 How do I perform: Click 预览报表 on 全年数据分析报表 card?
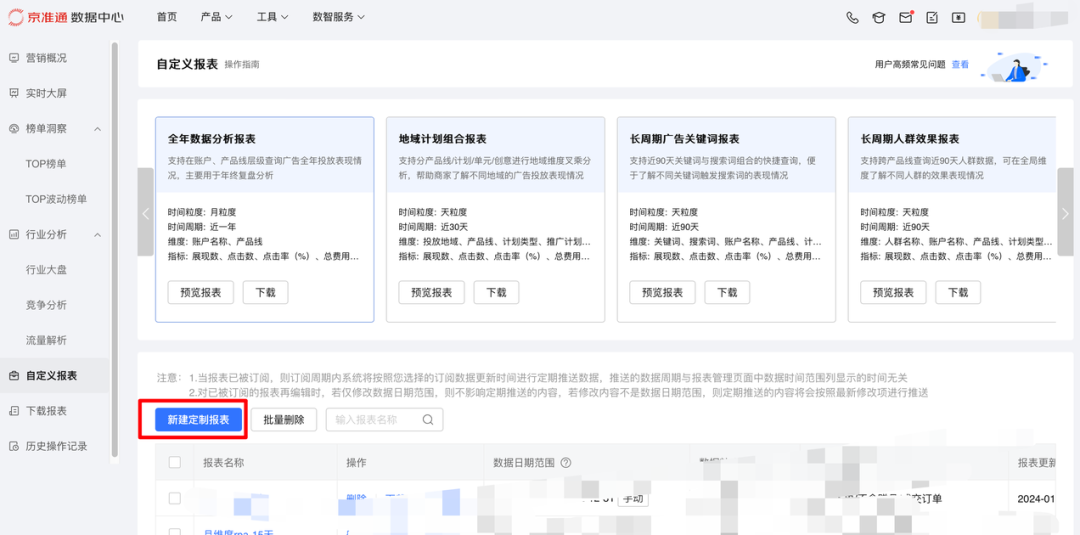(x=201, y=293)
